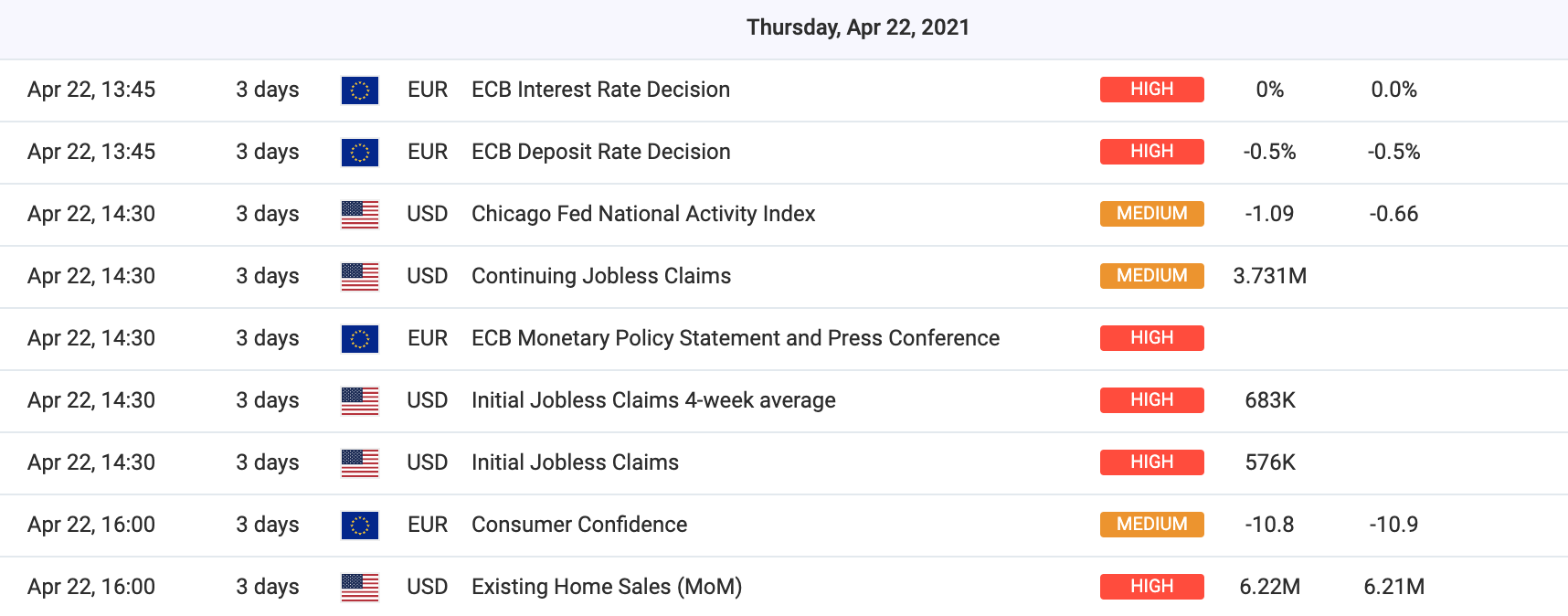Select the Existing Home Sales (MoM) event
Screen dimensions: 1568x616
(607, 587)
